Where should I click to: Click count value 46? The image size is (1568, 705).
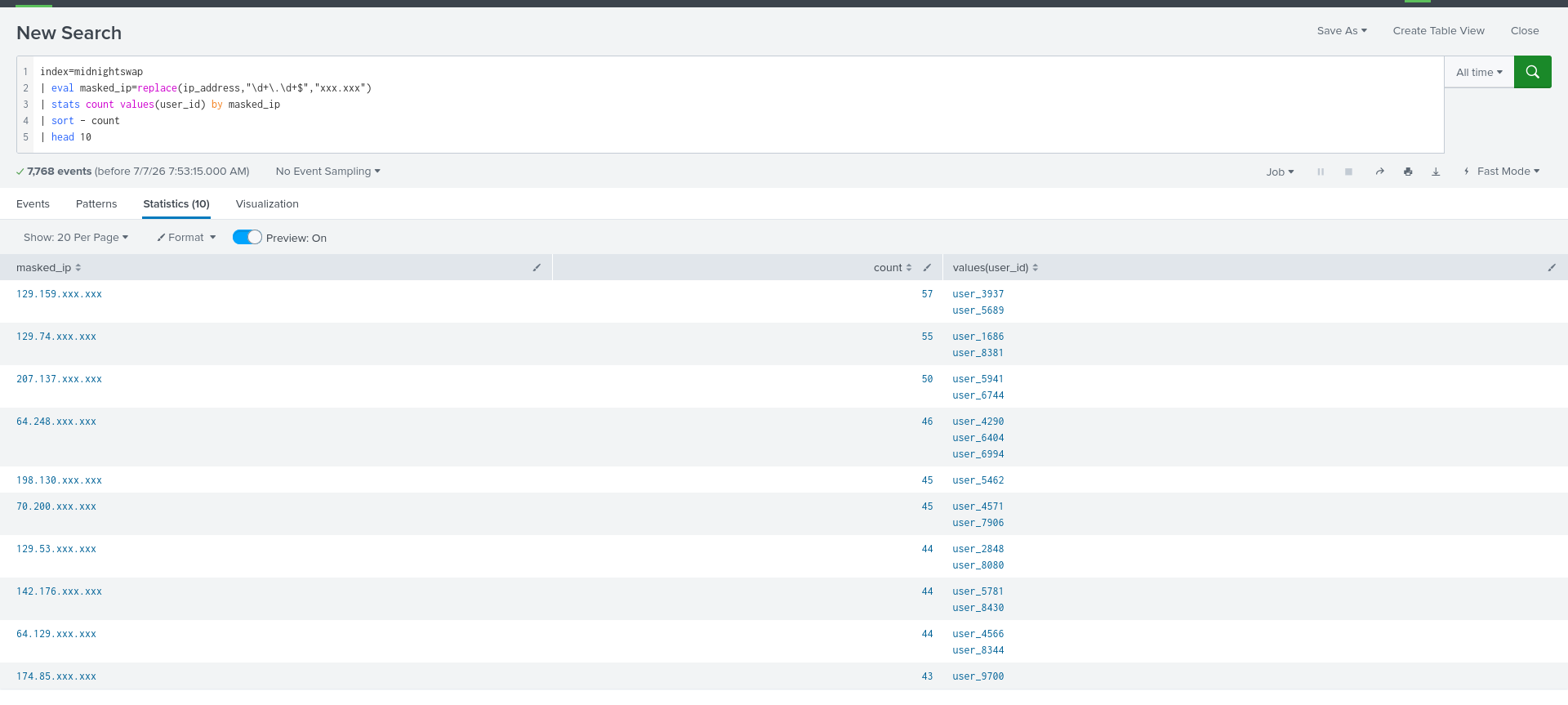pos(927,422)
